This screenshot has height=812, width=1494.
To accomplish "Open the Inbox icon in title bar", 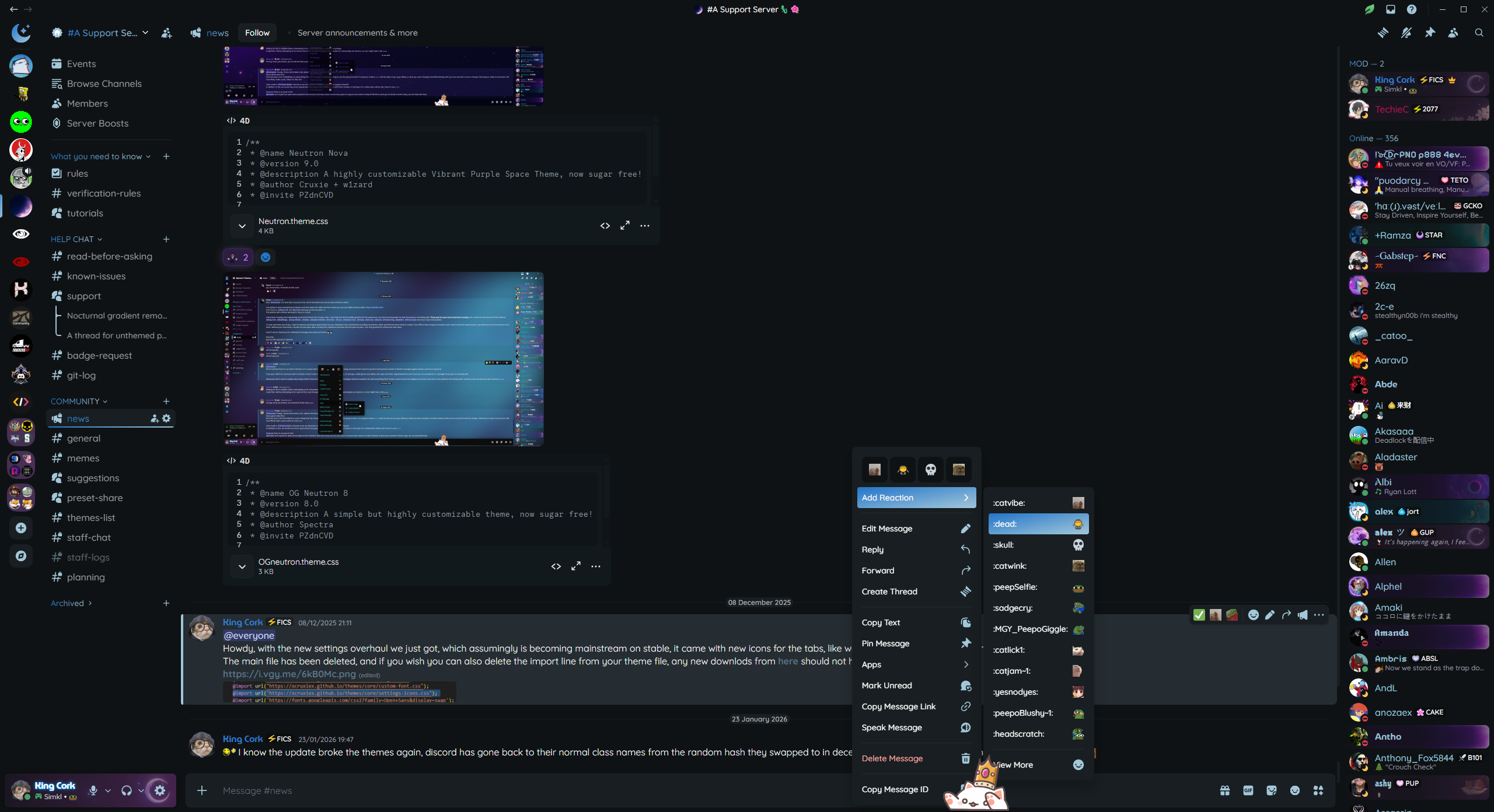I will 1391,9.
